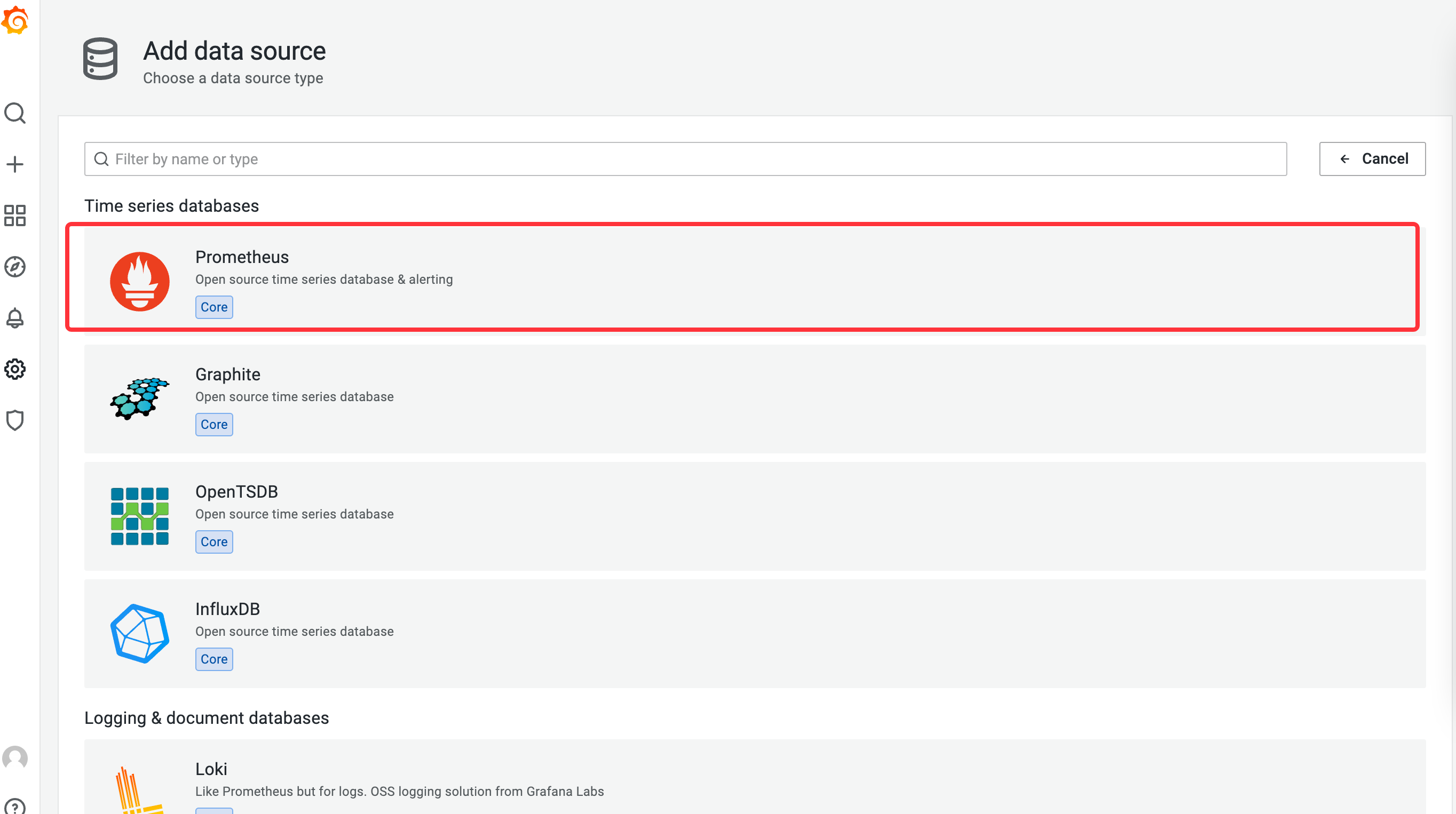Click 'Open source time series database & alerting' text
Viewport: 1456px width, 814px height.
[324, 279]
